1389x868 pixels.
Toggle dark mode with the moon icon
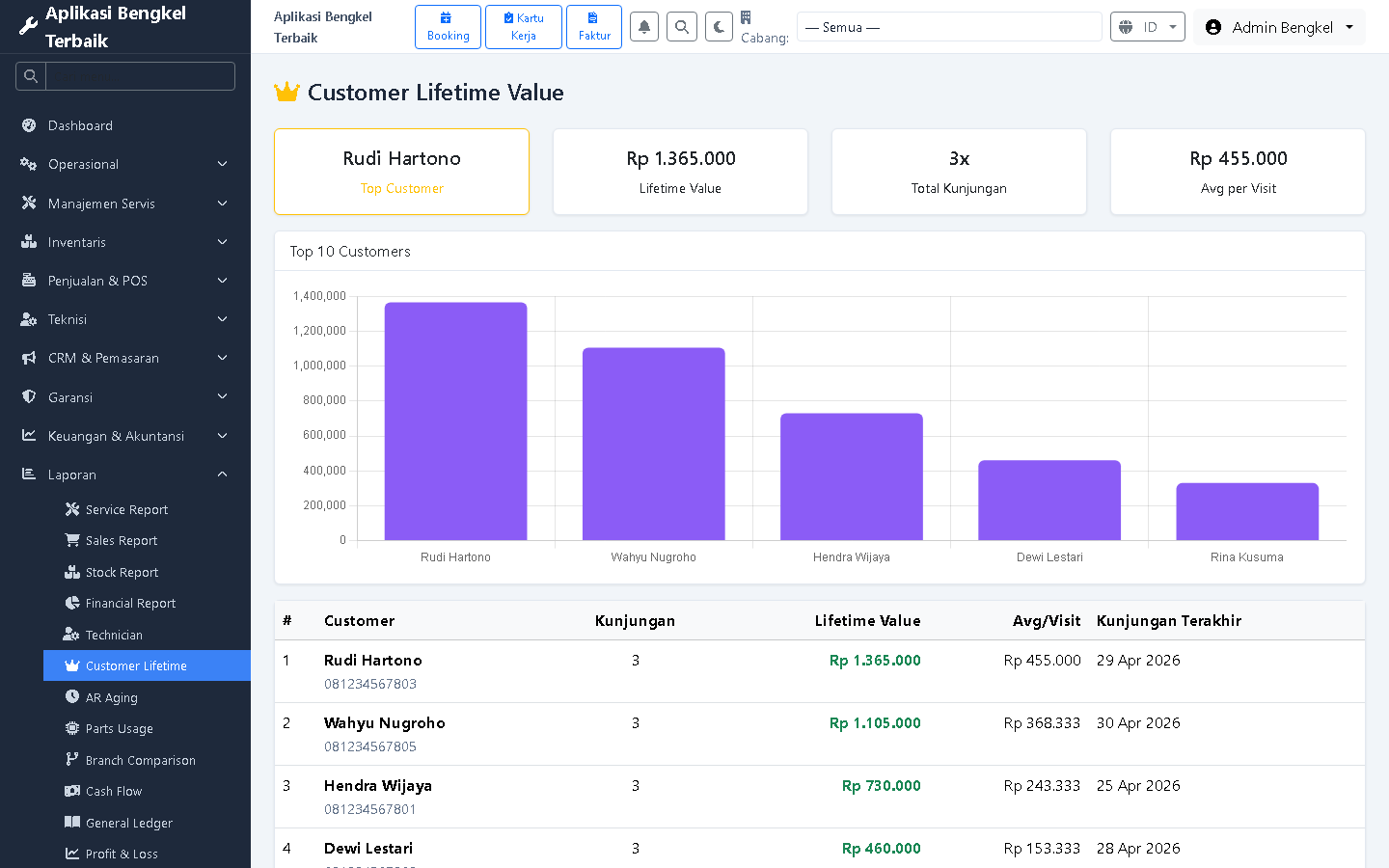click(720, 27)
